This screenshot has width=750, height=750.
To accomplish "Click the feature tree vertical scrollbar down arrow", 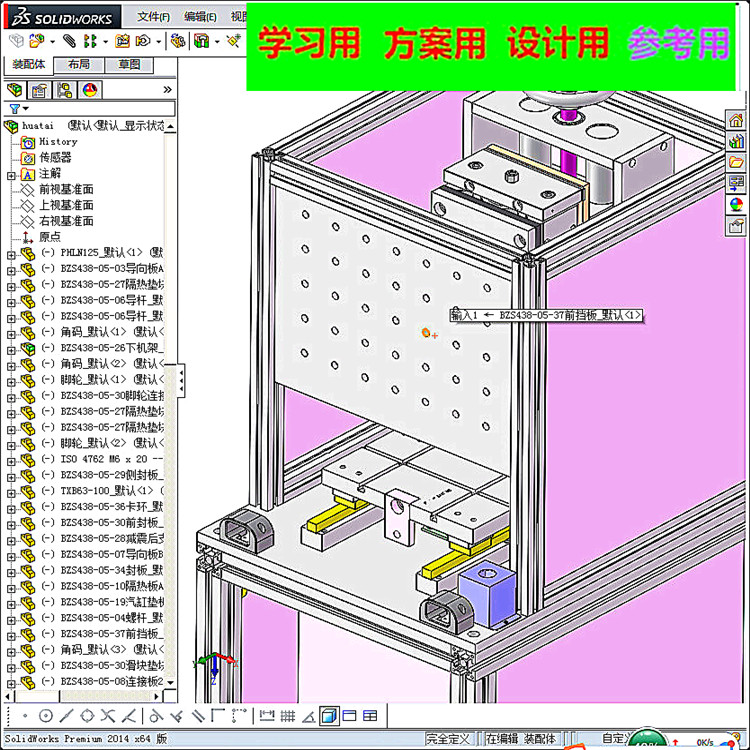I will [170, 683].
